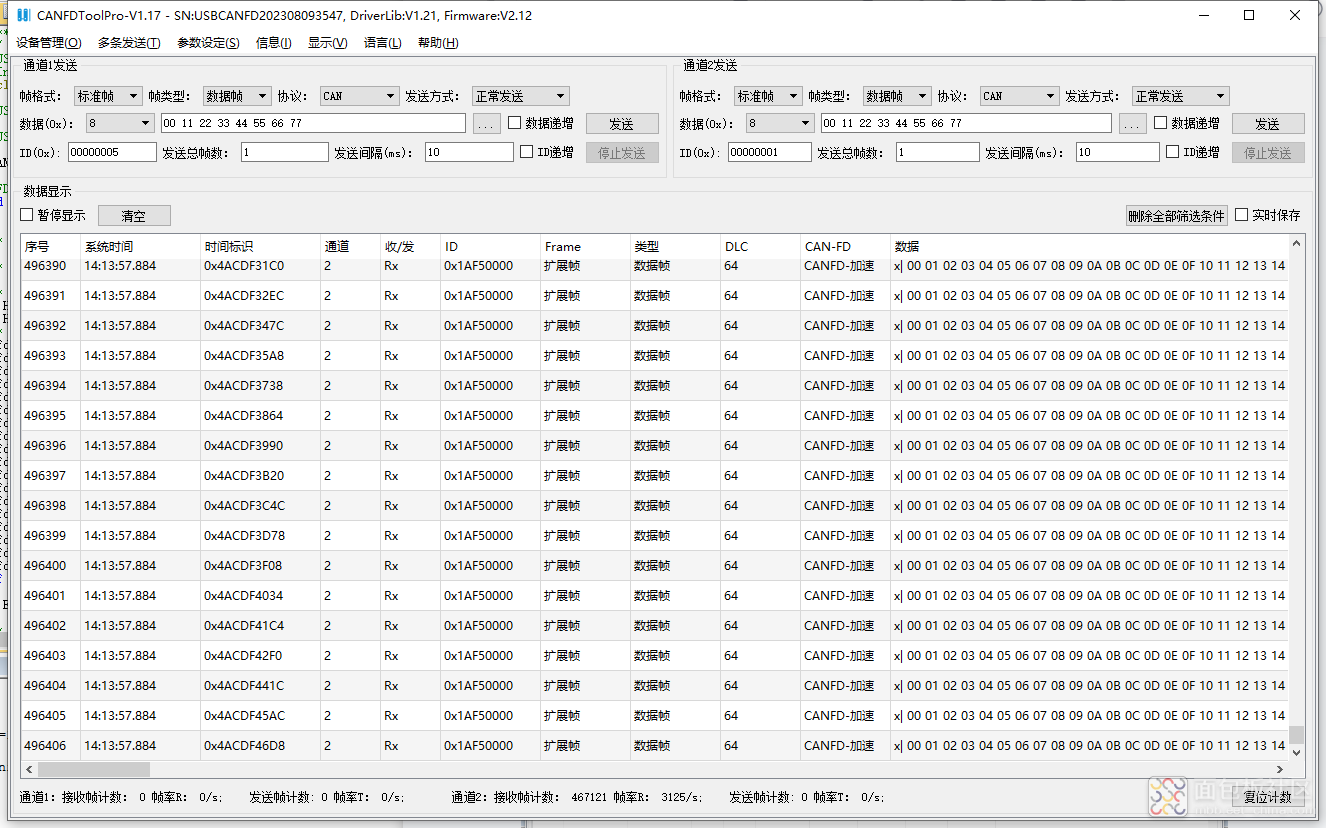Open the 显示(V) menu
Viewport: 1326px width, 828px height.
click(328, 43)
